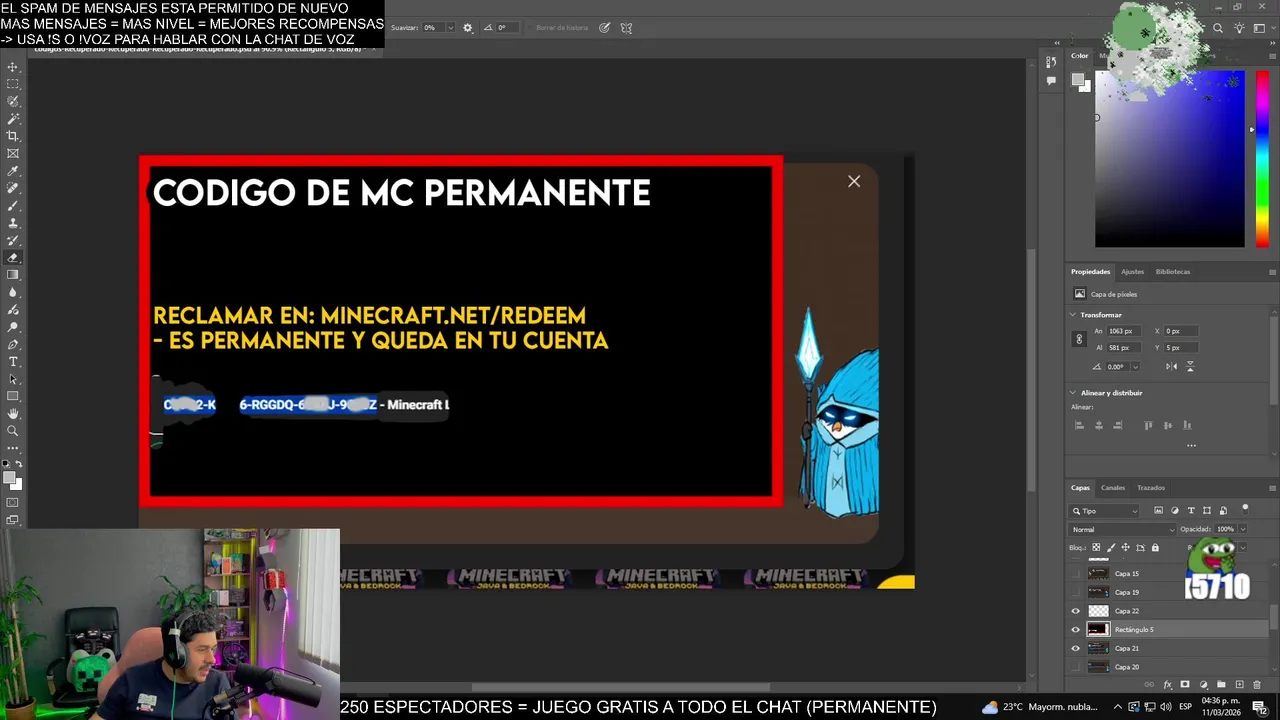This screenshot has height=720, width=1280.
Task: Click the foreground color swatch
Action: 11,479
